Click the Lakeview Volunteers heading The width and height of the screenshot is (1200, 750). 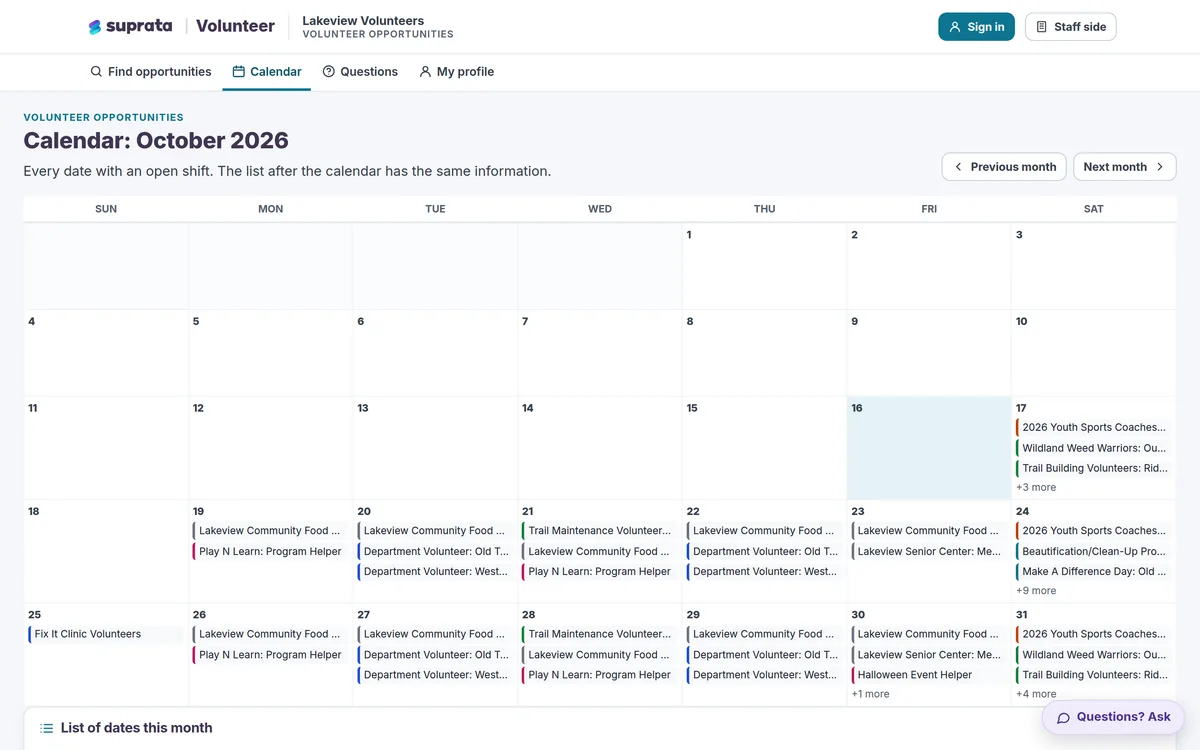pyautogui.click(x=363, y=20)
